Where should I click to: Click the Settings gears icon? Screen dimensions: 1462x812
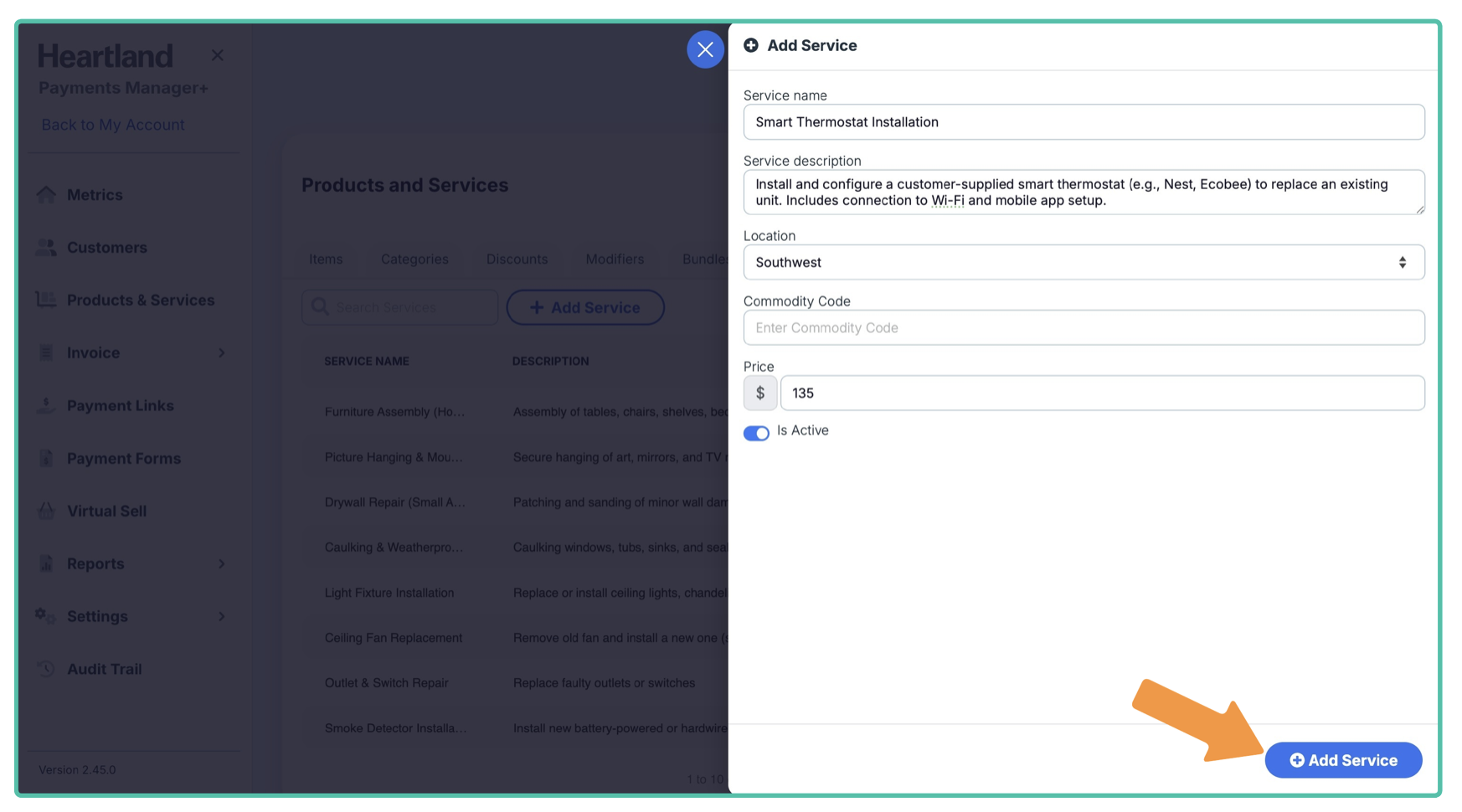point(46,616)
